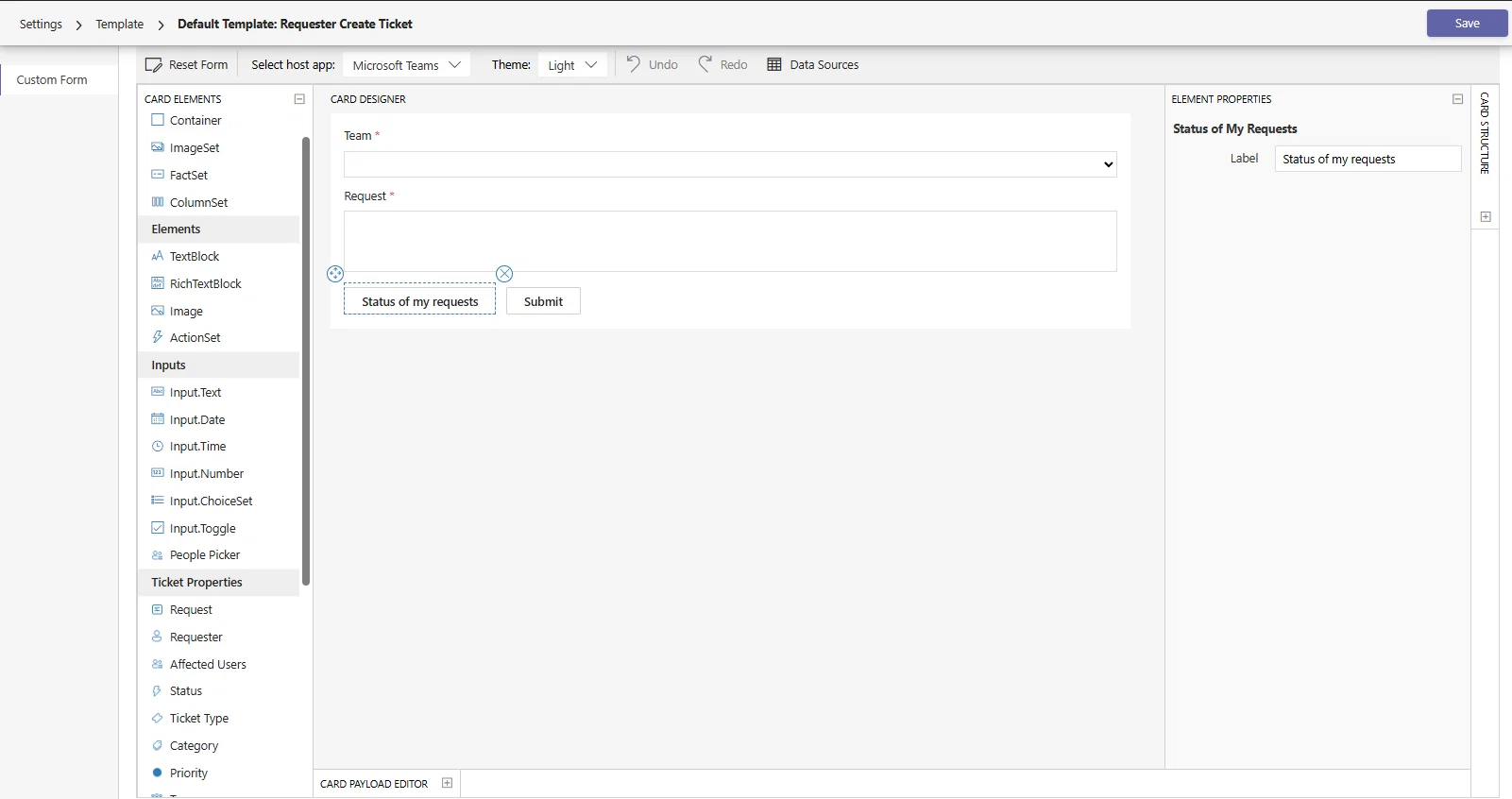Collapse the Card Elements panel
This screenshot has width=1512, height=799.
point(299,99)
